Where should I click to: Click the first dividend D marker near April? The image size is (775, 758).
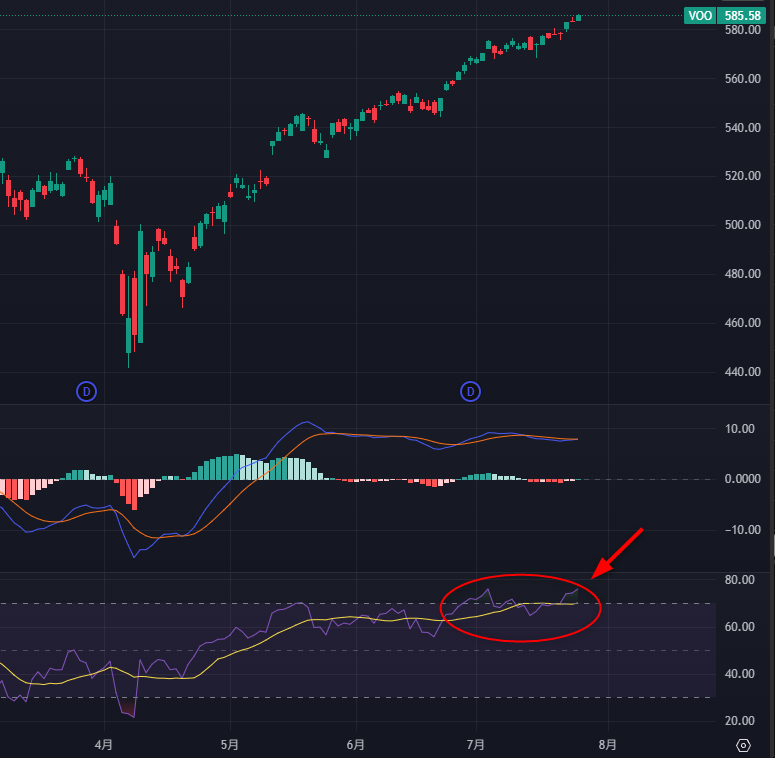point(86,392)
